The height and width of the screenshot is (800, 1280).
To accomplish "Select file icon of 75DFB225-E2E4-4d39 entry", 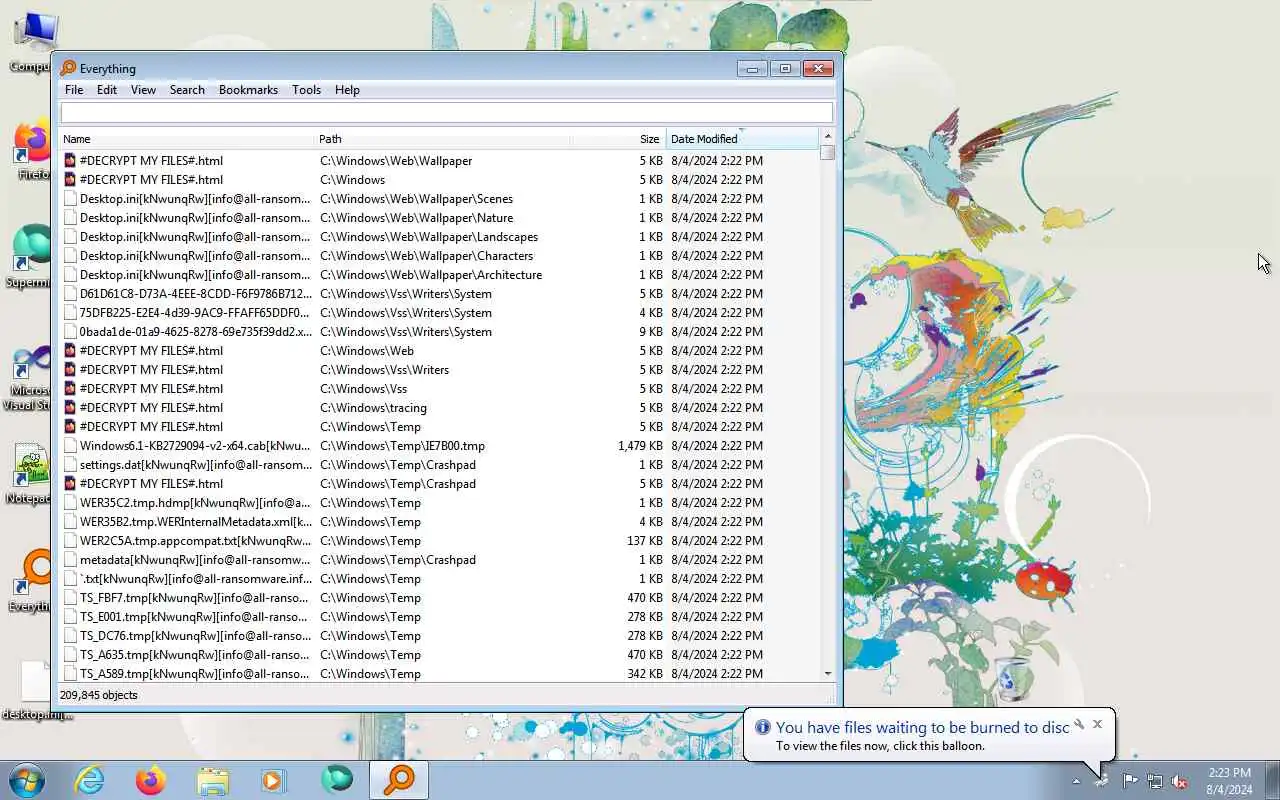I will tap(70, 312).
